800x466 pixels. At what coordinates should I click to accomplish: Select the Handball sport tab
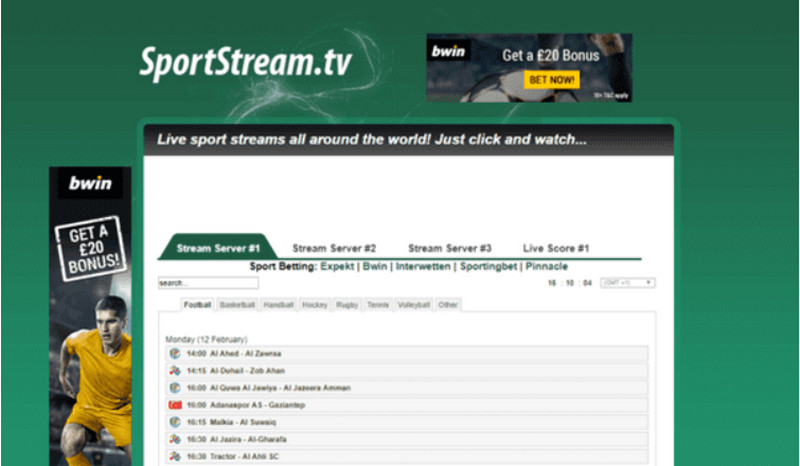tap(279, 305)
